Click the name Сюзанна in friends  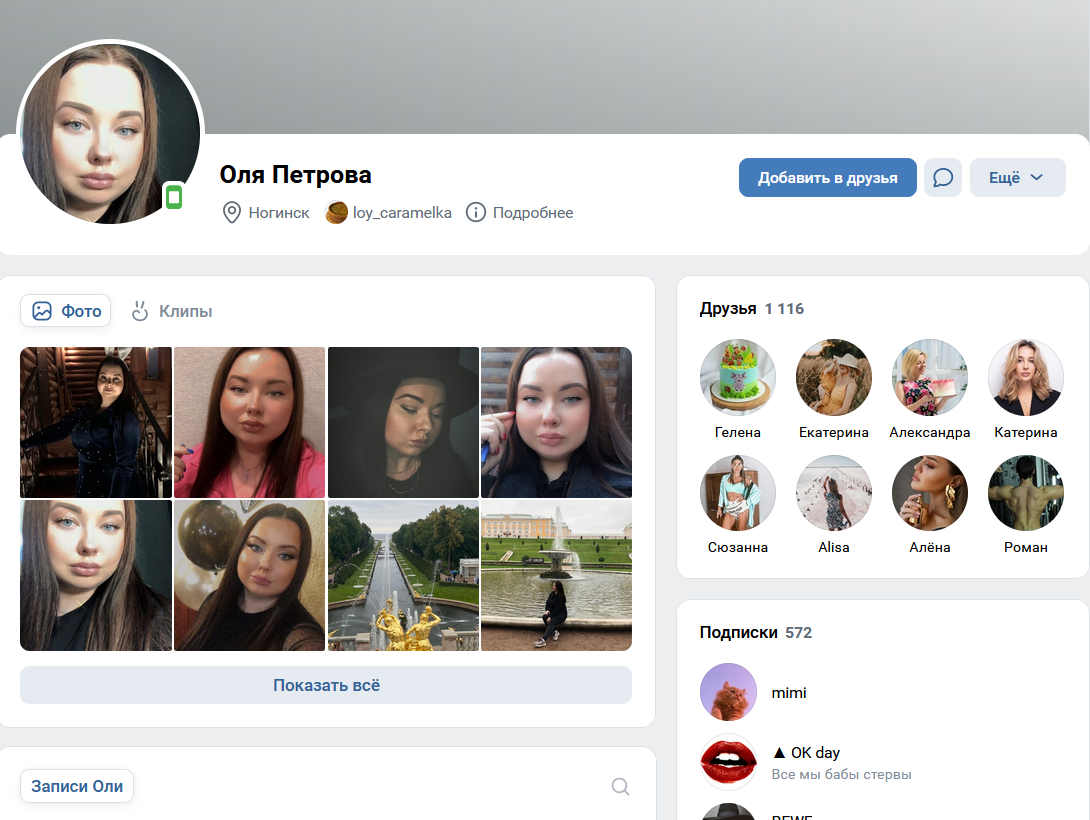click(x=738, y=548)
